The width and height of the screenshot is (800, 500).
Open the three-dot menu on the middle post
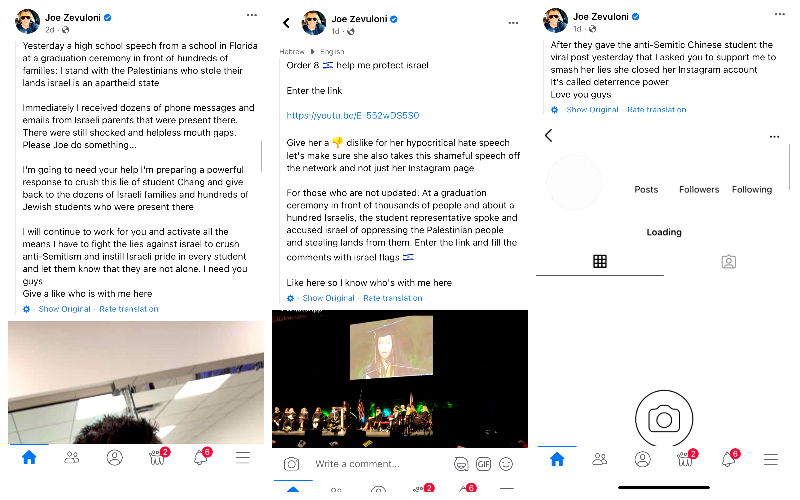tap(513, 23)
